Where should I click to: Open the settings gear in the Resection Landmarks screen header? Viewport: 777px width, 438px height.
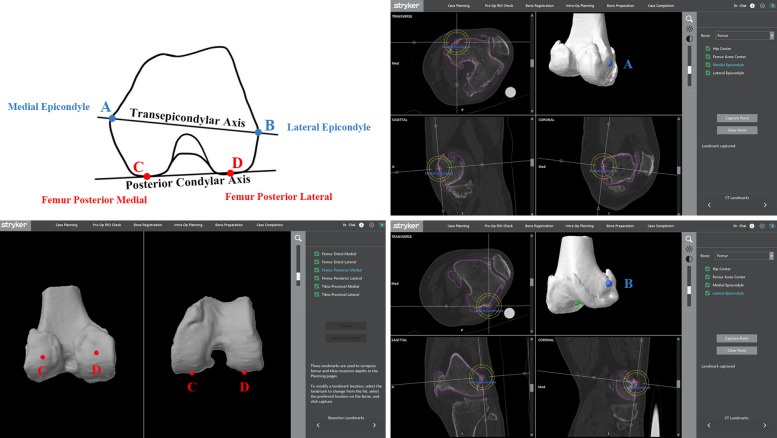click(372, 225)
